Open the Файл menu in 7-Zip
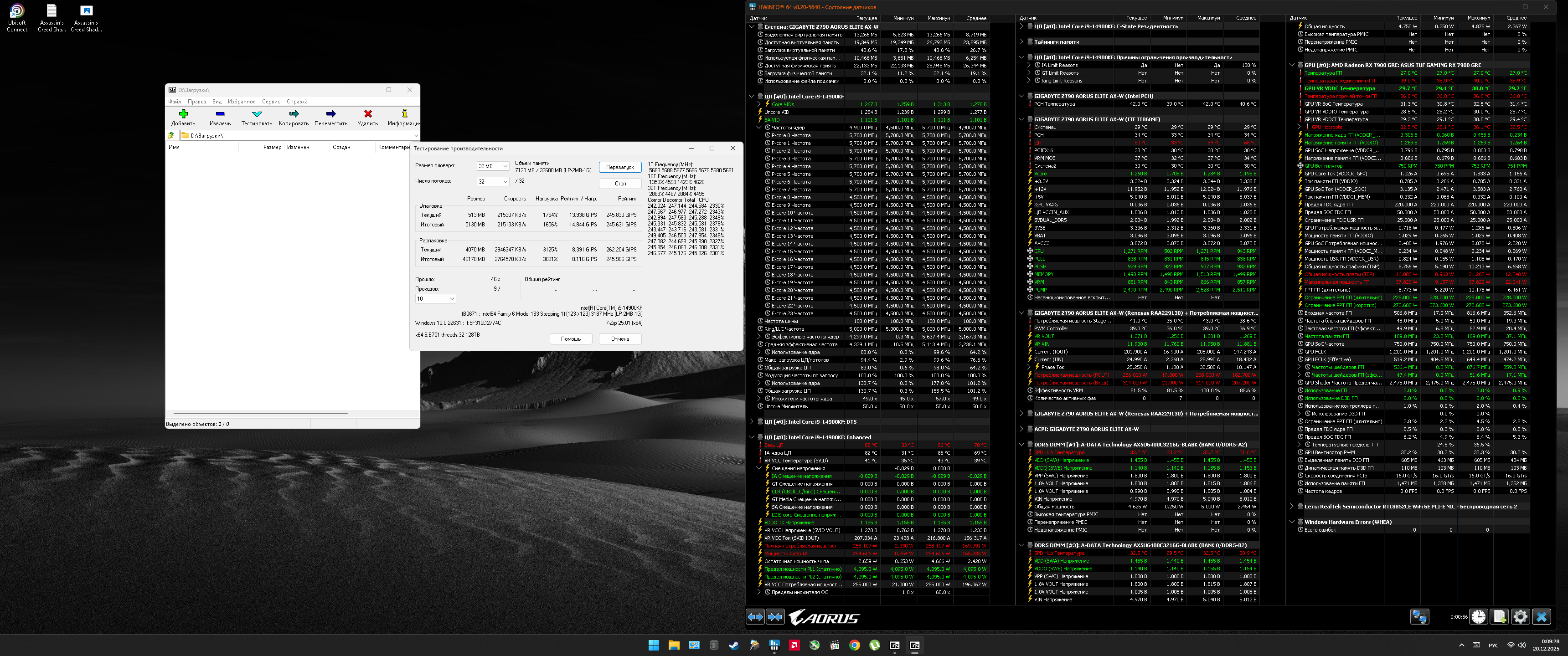The height and width of the screenshot is (656, 1568). 175,102
